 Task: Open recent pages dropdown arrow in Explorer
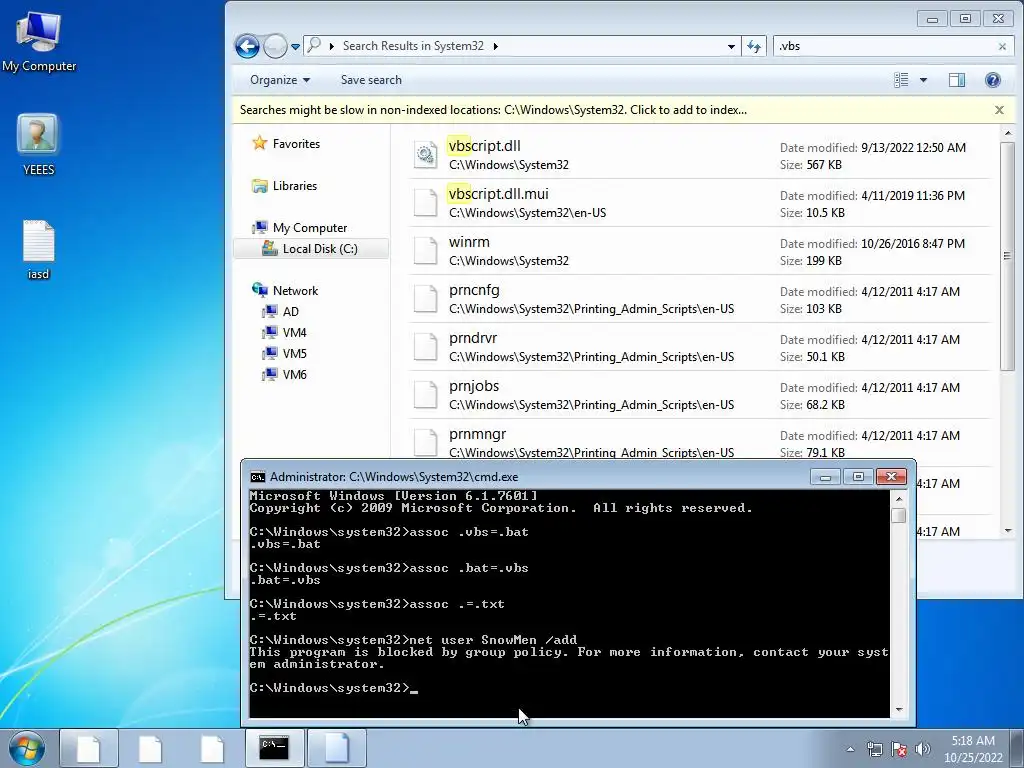pyautogui.click(x=295, y=47)
